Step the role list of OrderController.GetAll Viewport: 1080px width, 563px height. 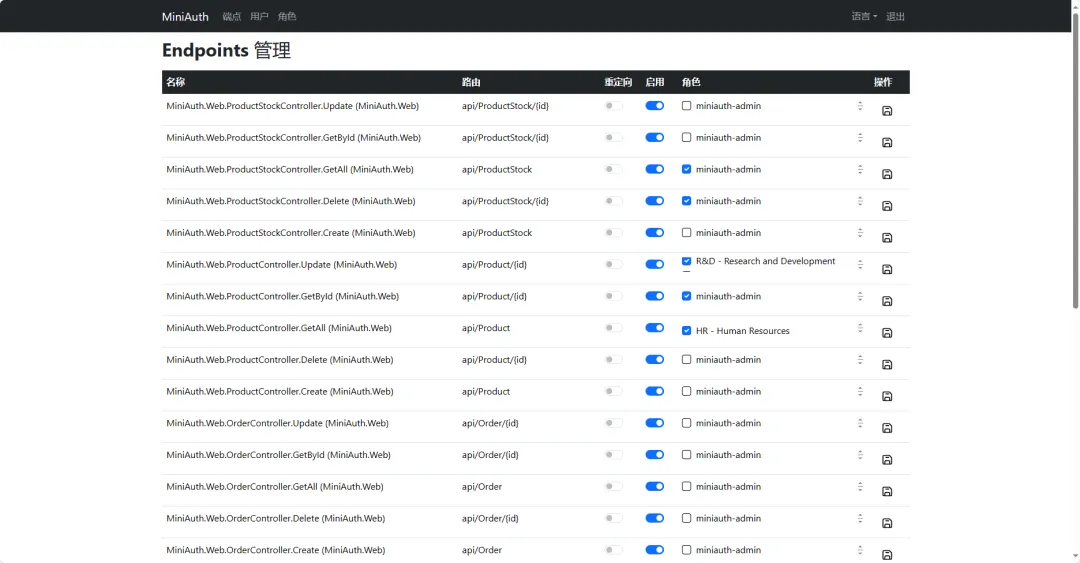(860, 486)
